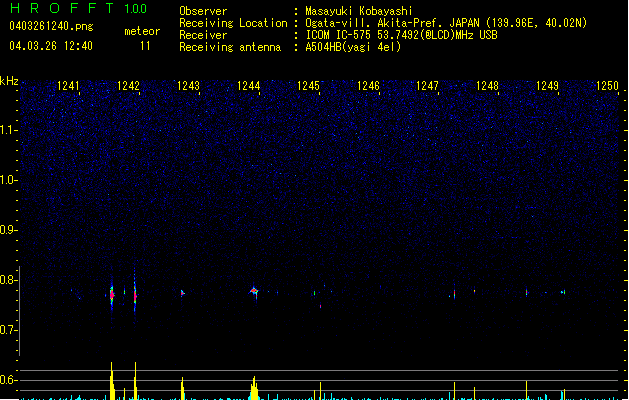Click the 1.0 kHz frequency tick label
The height and width of the screenshot is (400, 629).
point(8,180)
